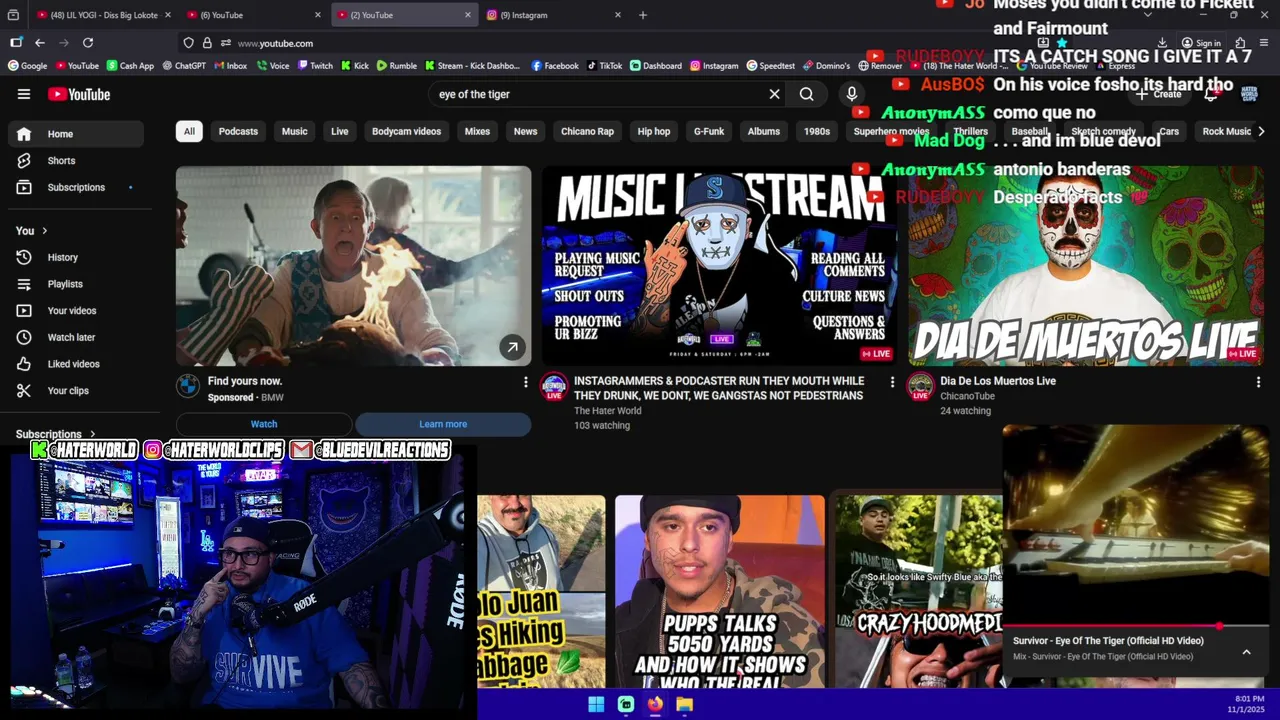Open the notifications bell
1280x720 pixels.
(1211, 94)
